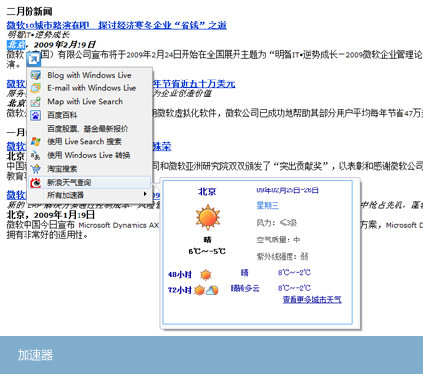Image resolution: width=423 pixels, height=375 pixels.
Task: Click the Baidu paw icon for 百度百科
Action: tap(36, 115)
